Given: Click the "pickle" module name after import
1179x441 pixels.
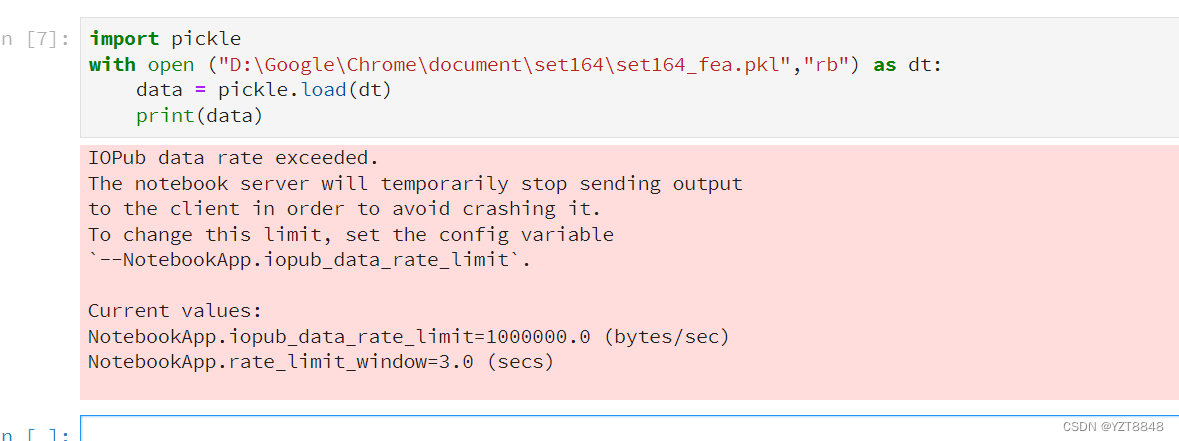Looking at the screenshot, I should [206, 39].
